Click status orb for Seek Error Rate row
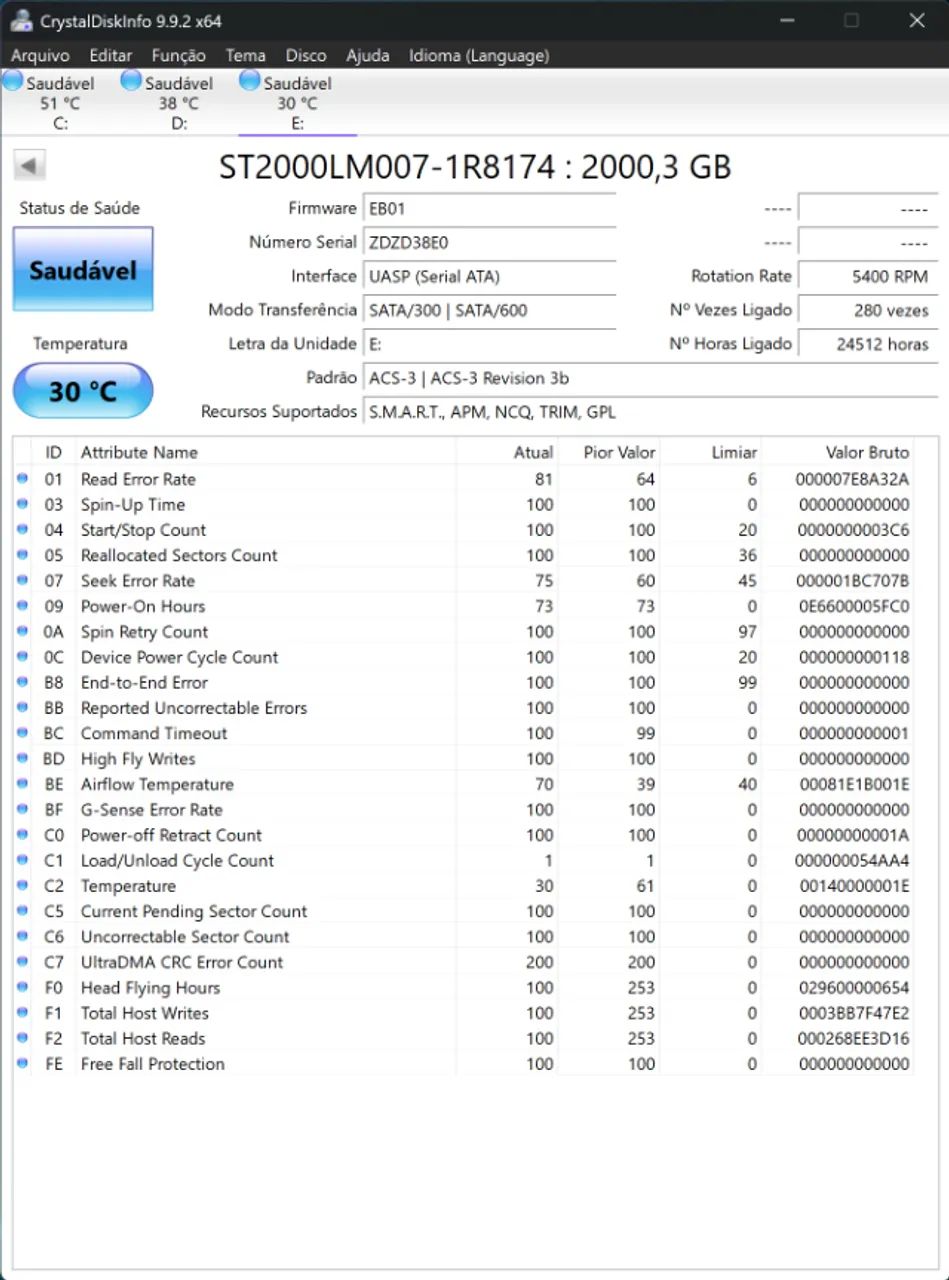949x1280 pixels. pos(23,581)
